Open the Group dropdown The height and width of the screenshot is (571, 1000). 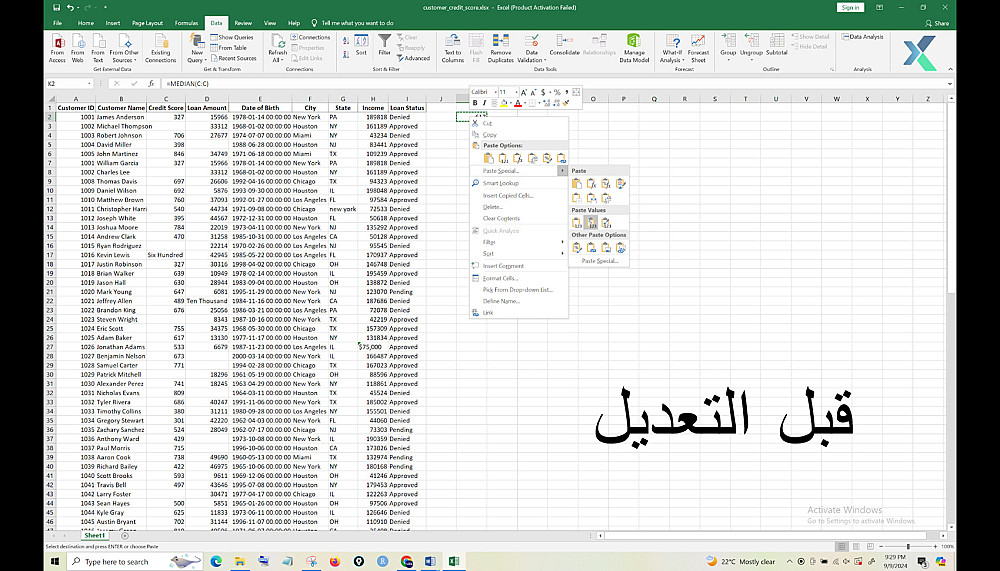point(728,46)
